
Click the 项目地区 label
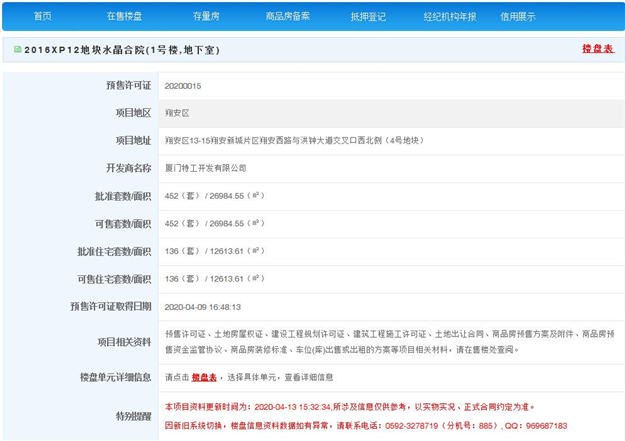click(134, 113)
